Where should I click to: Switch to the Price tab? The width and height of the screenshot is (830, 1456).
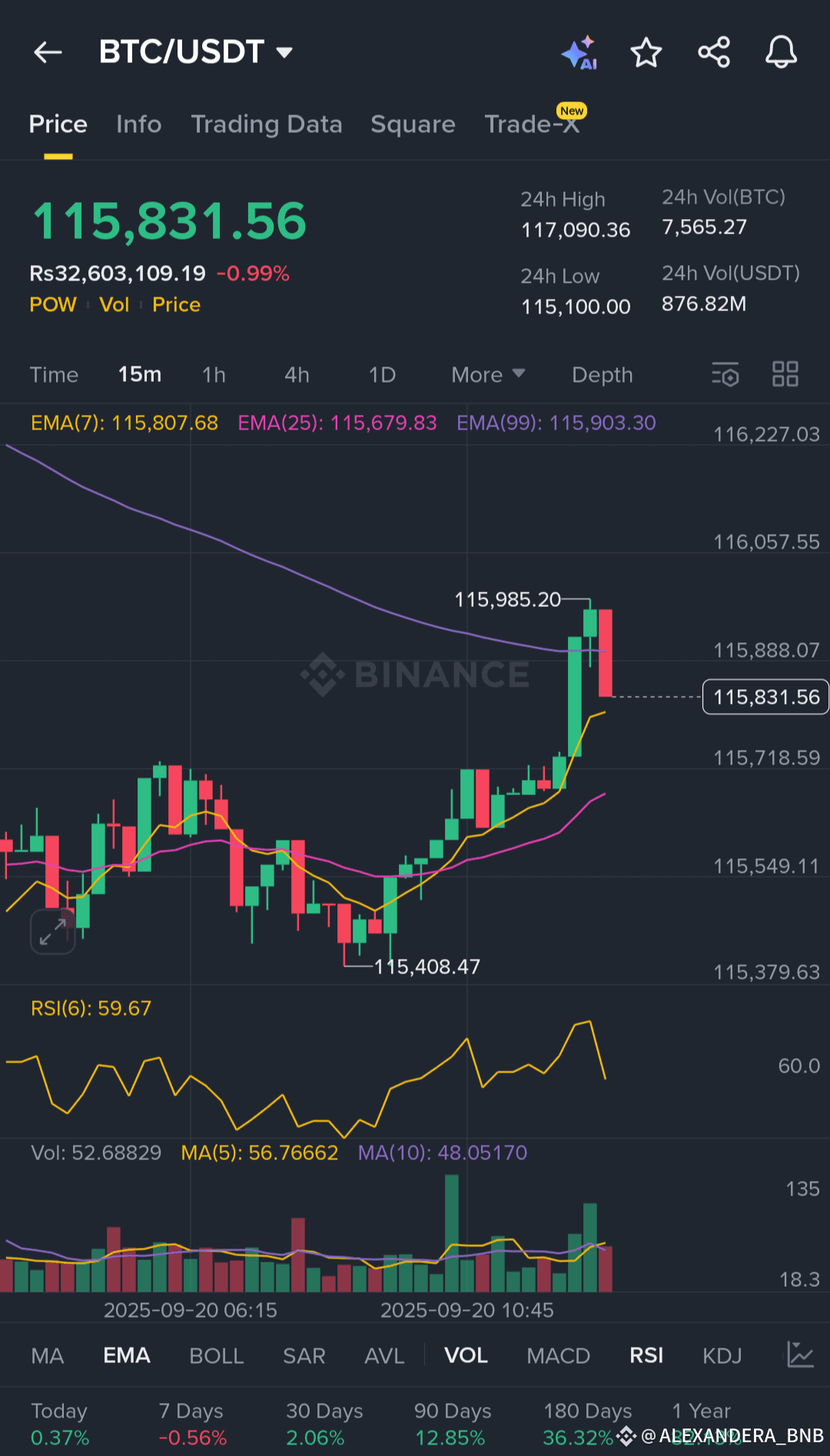58,124
